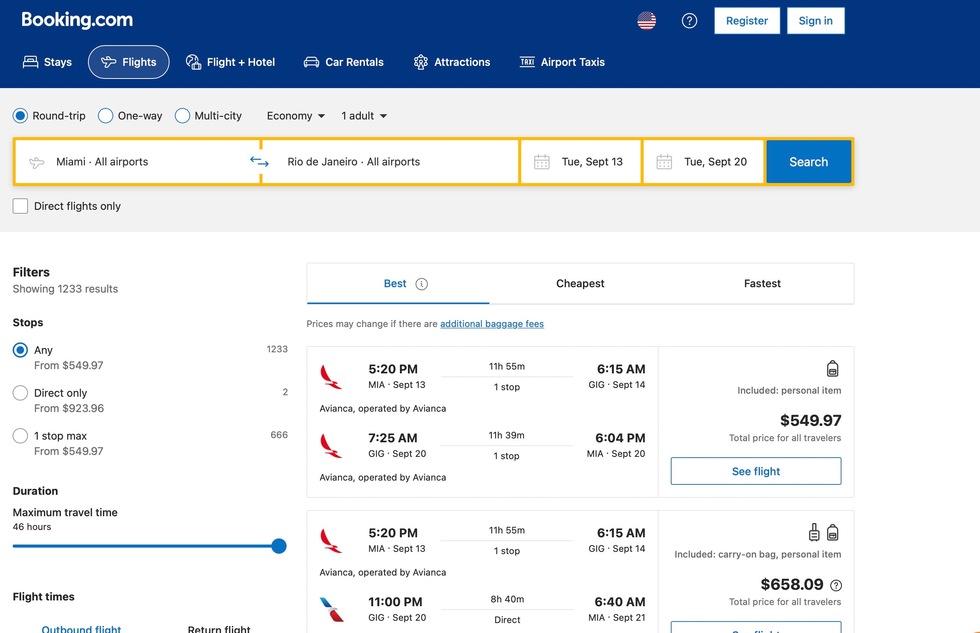The width and height of the screenshot is (980, 633).
Task: Click the price info icon next to $658.09
Action: (836, 585)
